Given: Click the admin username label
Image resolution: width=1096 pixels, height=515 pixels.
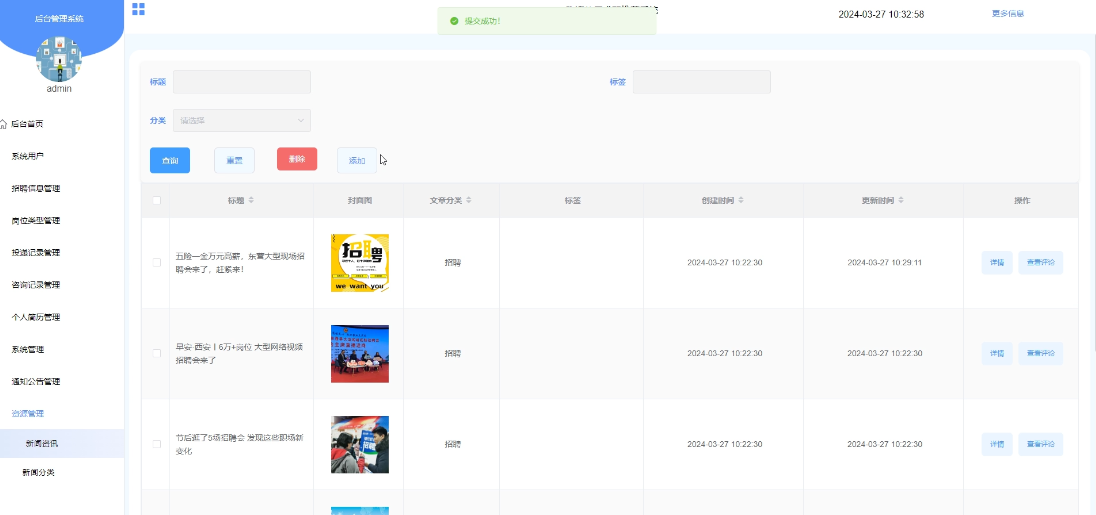Looking at the screenshot, I should point(59,89).
